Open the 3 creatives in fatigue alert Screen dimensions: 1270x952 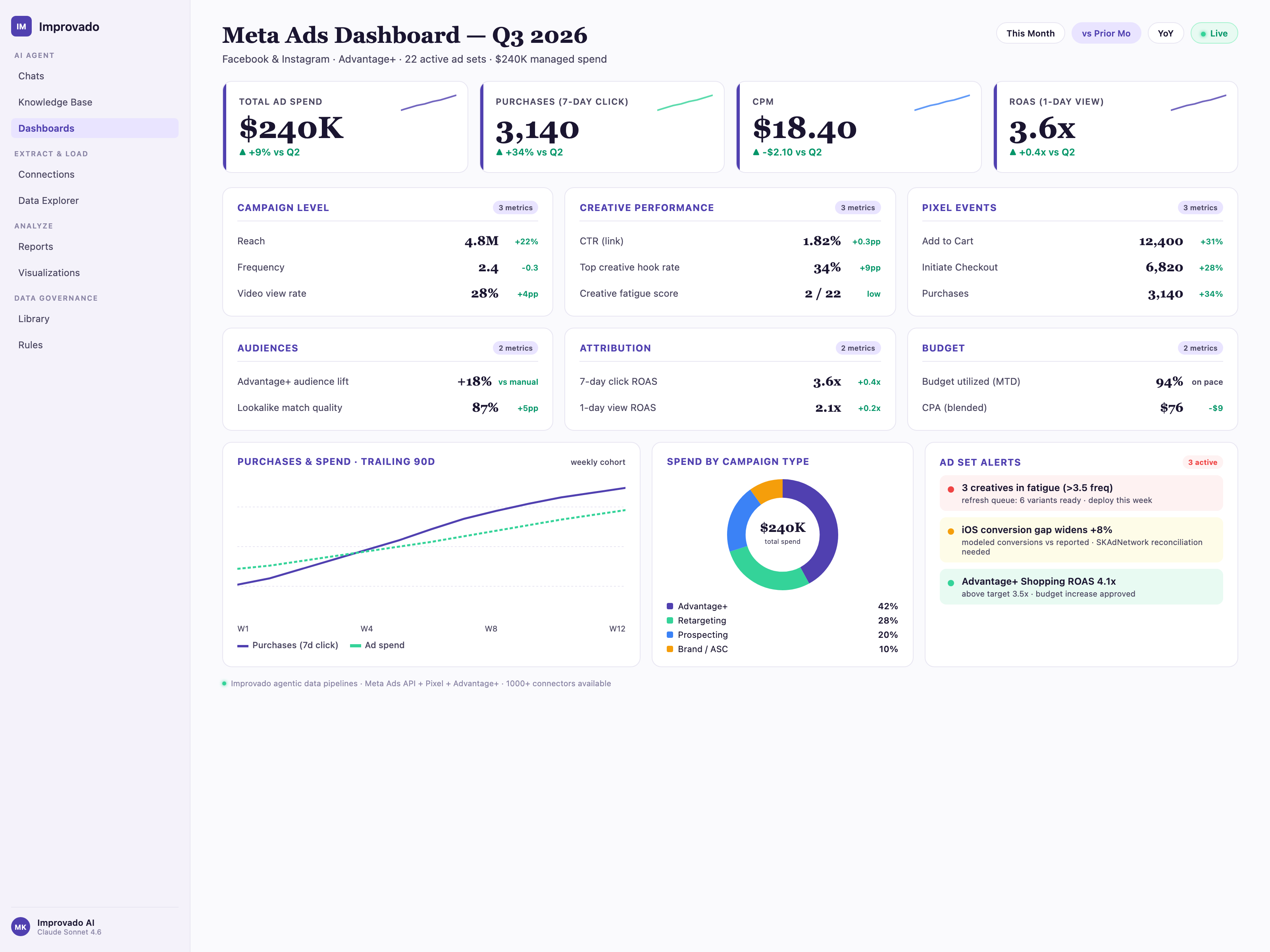[x=1081, y=493]
